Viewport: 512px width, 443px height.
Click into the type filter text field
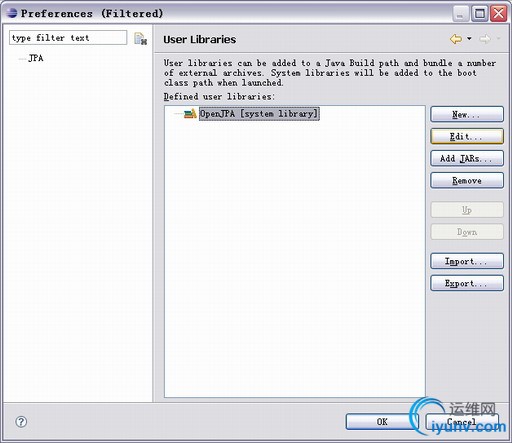(68, 38)
